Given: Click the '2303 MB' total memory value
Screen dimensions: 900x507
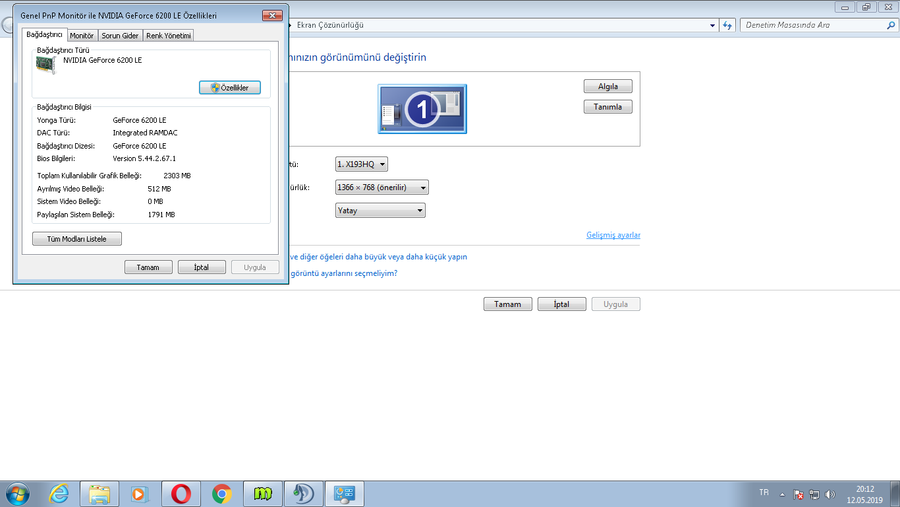Looking at the screenshot, I should click(177, 176).
